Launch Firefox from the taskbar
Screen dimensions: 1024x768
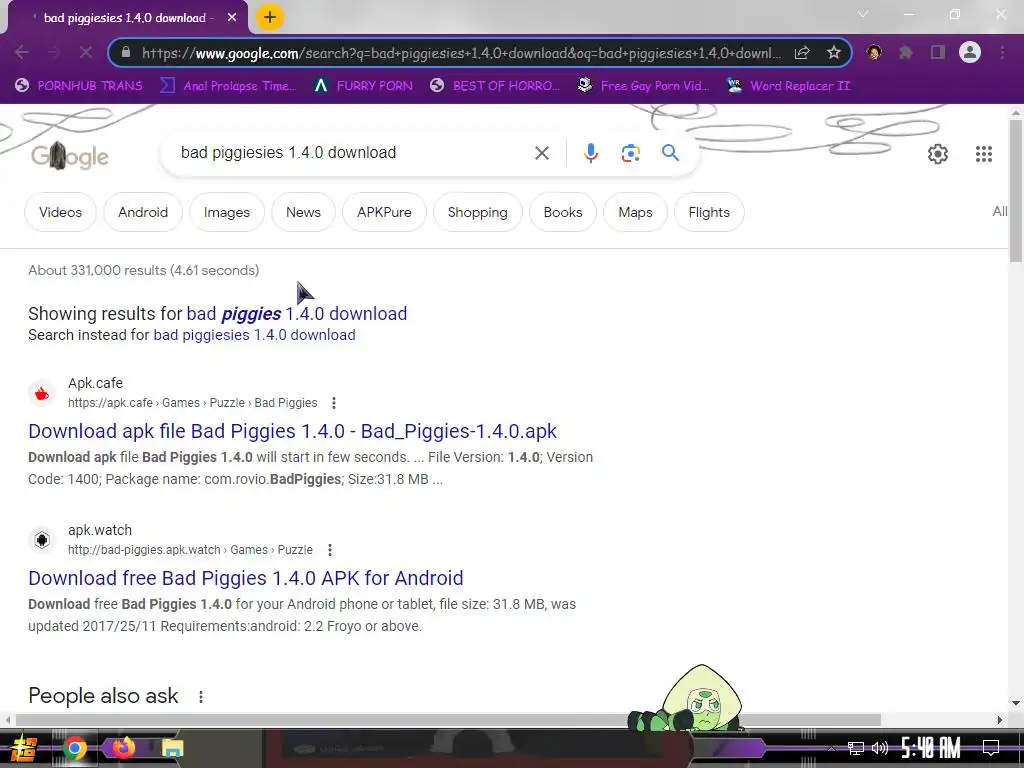[x=124, y=748]
